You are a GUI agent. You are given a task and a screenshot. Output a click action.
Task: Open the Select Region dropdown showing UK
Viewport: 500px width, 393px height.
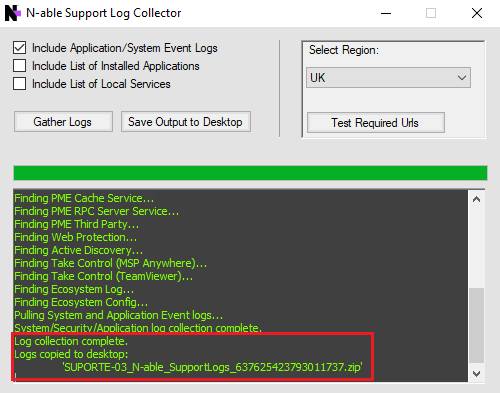click(x=388, y=78)
